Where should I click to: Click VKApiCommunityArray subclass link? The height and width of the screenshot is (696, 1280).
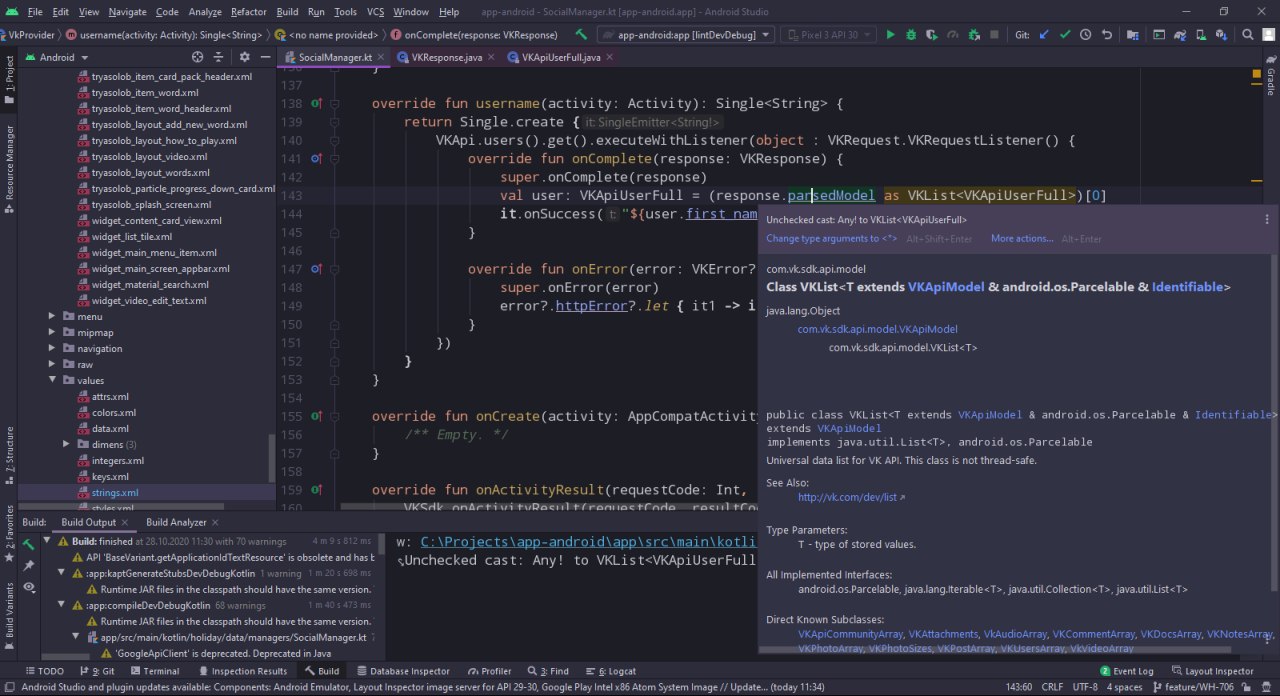[850, 634]
